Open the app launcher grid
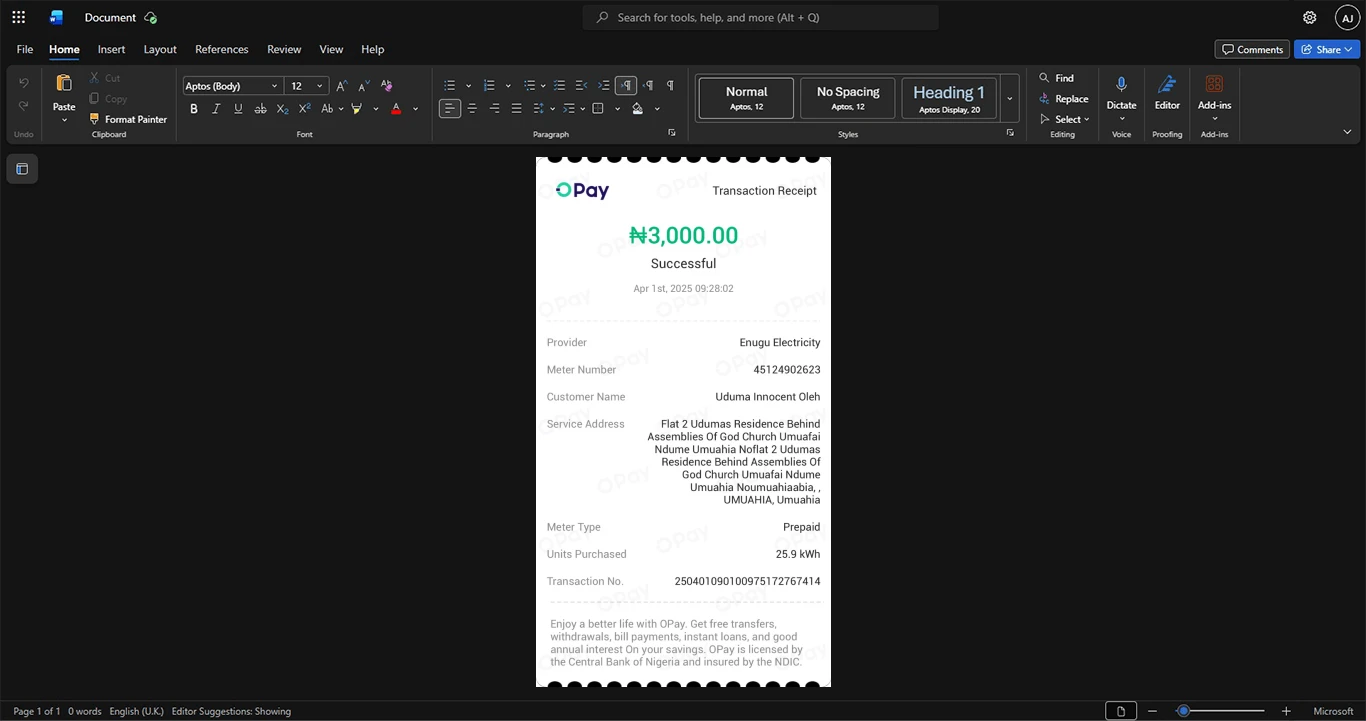1366x721 pixels. coord(18,17)
